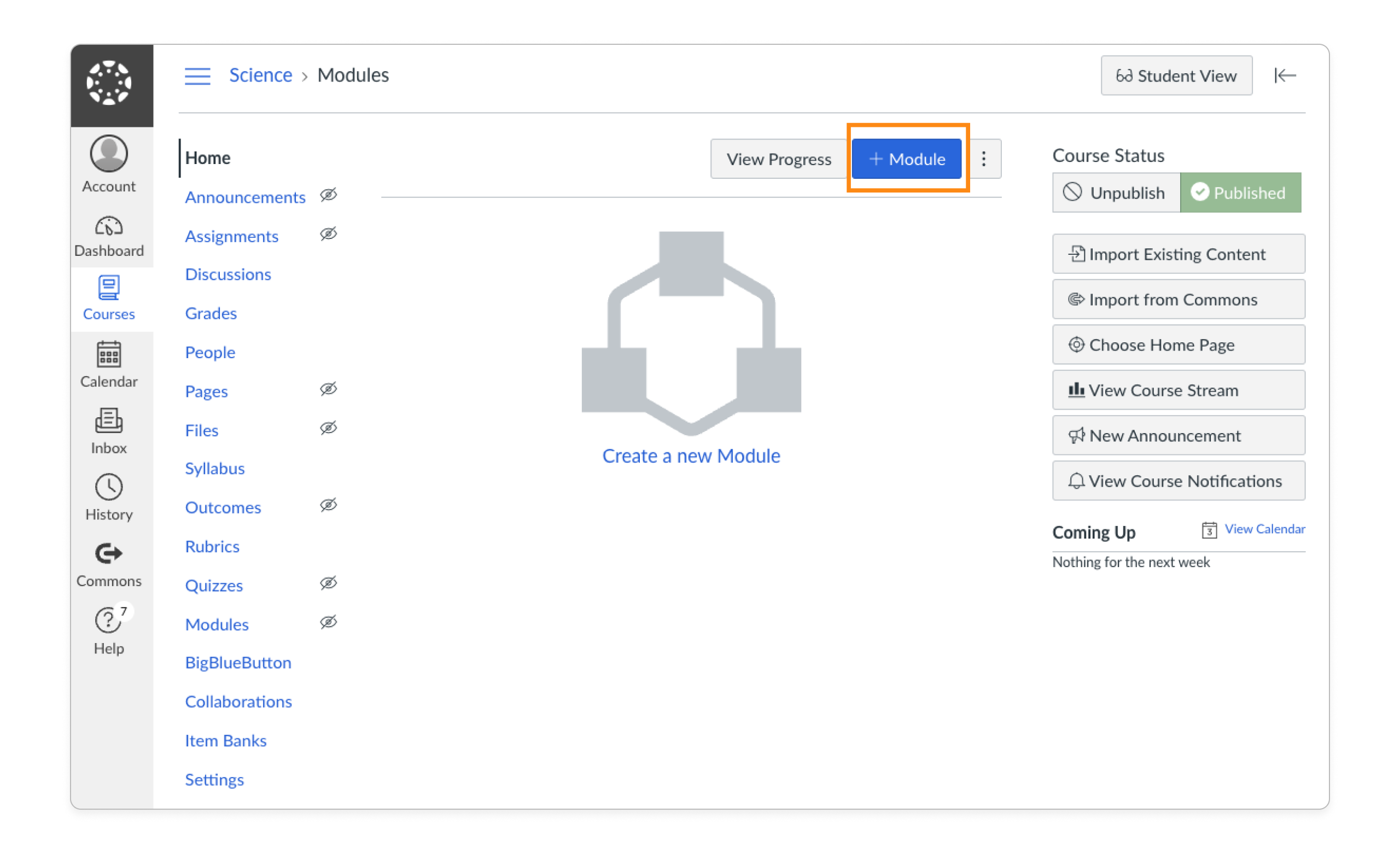Click the blue + Module button
The width and height of the screenshot is (1400, 853).
pos(906,159)
